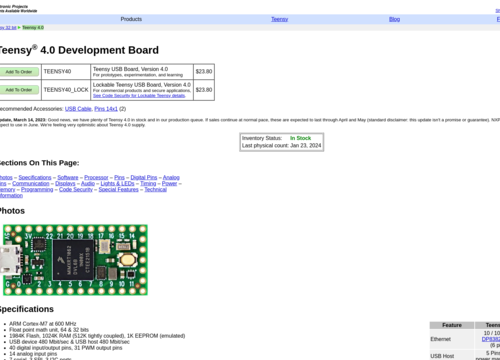
Task: Jump to the Lights & LEDs section
Action: [x=117, y=184]
